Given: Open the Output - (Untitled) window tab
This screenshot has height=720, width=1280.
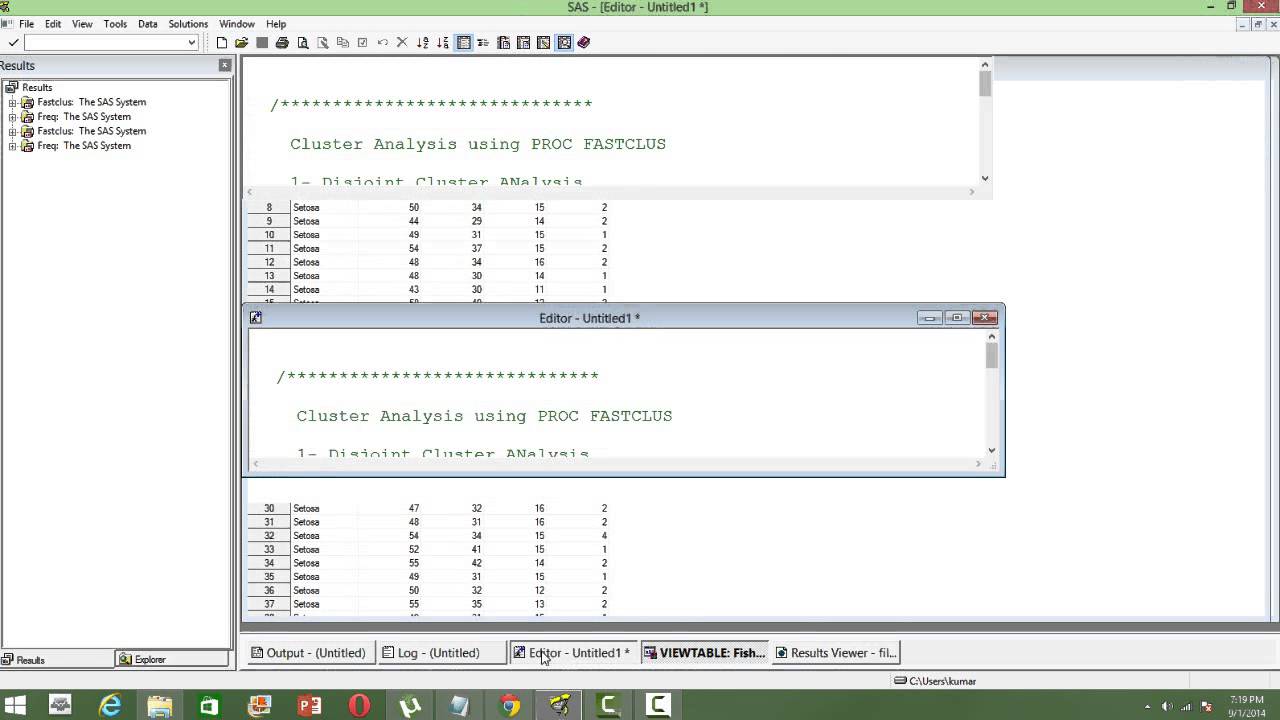Looking at the screenshot, I should coord(309,653).
